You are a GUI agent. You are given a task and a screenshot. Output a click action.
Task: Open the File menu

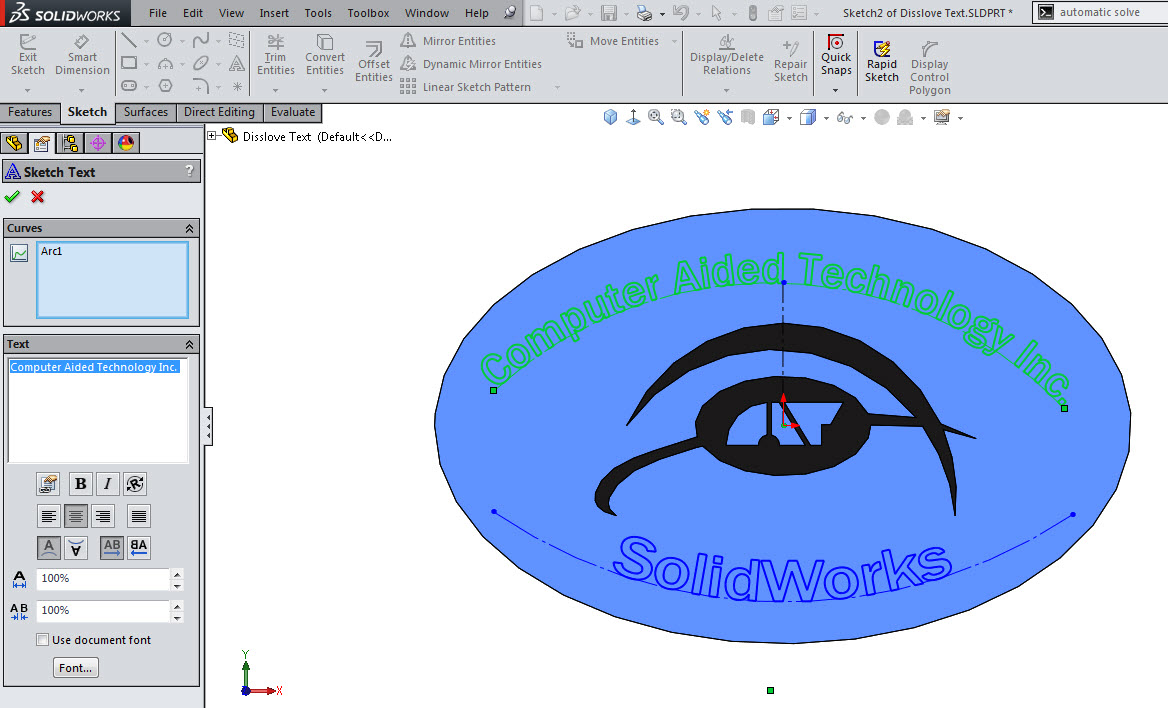point(158,13)
